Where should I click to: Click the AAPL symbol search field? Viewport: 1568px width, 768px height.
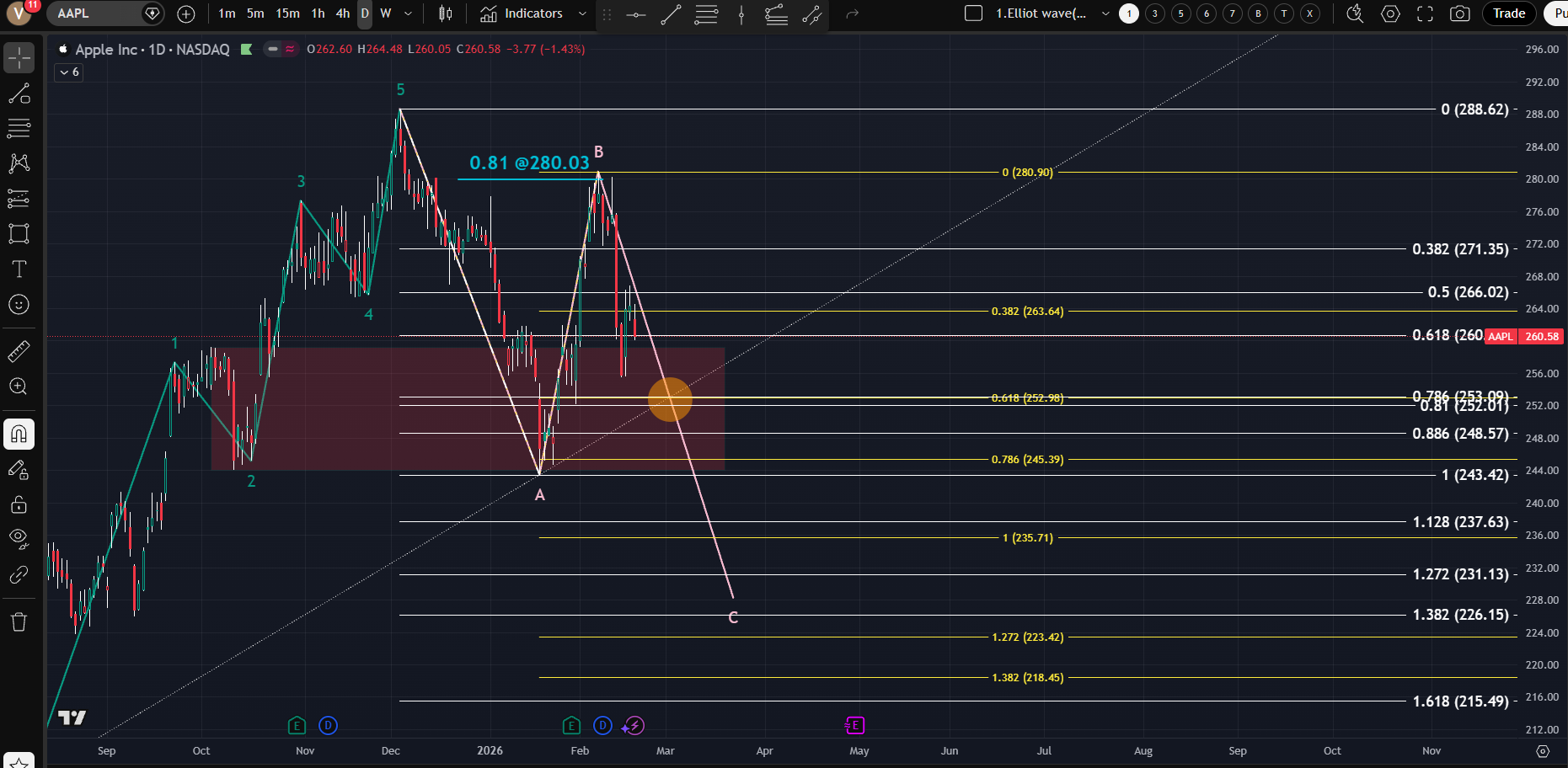click(94, 13)
